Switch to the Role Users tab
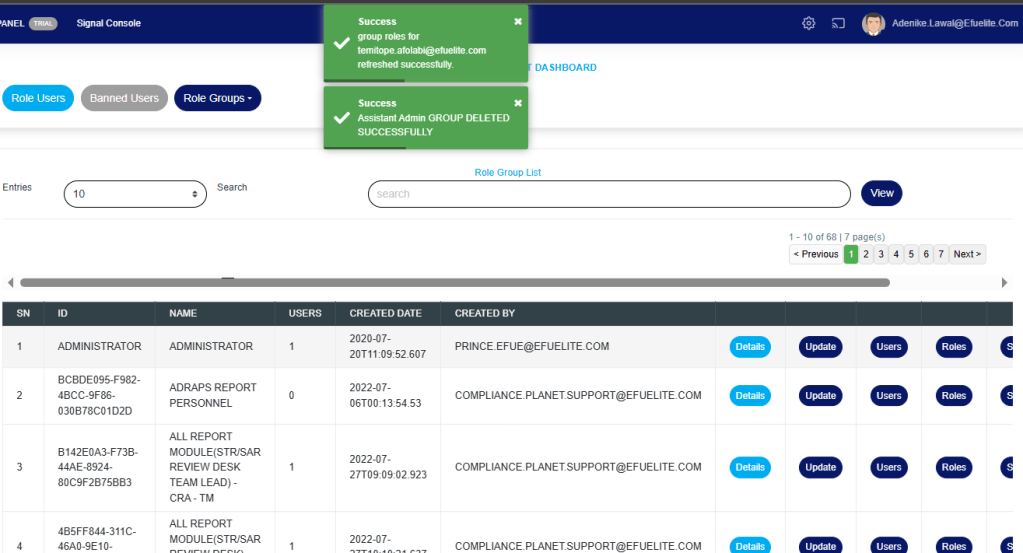1023x553 pixels. 38,98
